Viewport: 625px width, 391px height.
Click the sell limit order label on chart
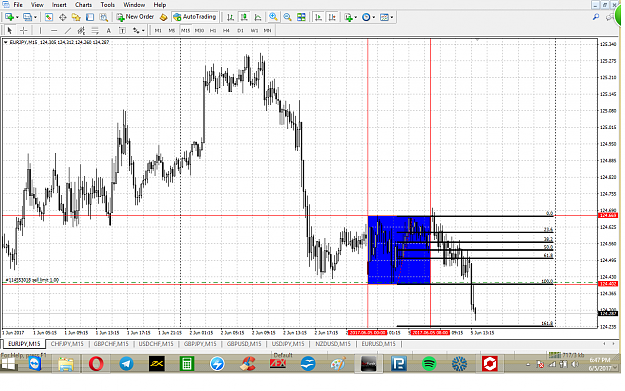[x=32, y=280]
